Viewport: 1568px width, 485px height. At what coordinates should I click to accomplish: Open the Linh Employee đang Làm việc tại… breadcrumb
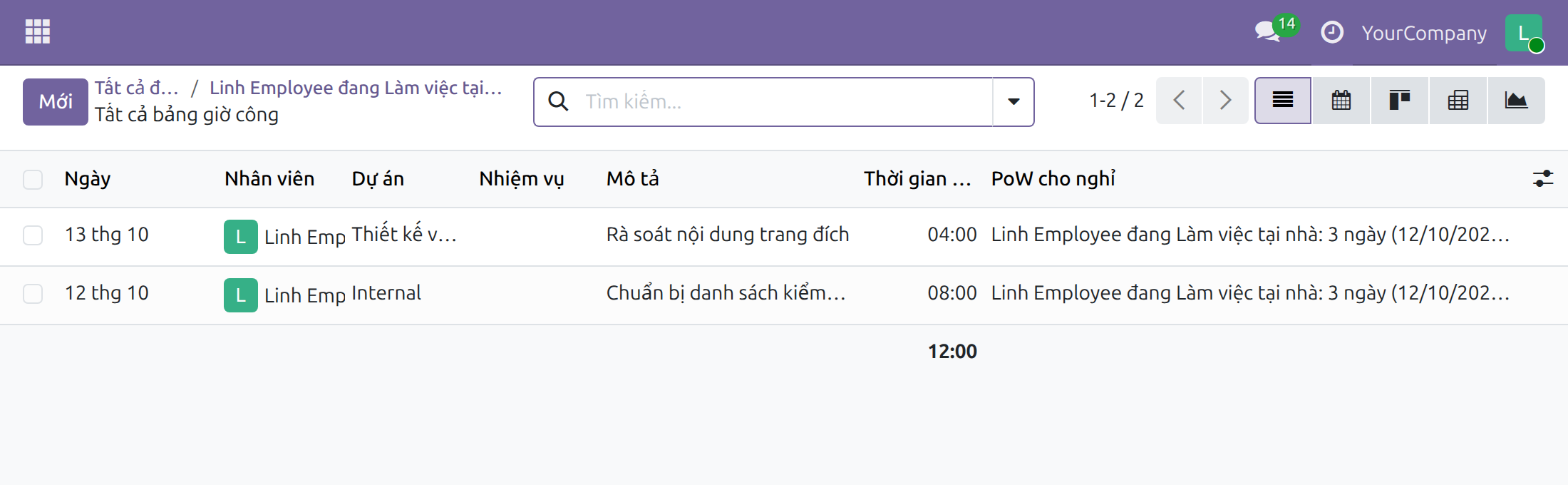(x=356, y=88)
